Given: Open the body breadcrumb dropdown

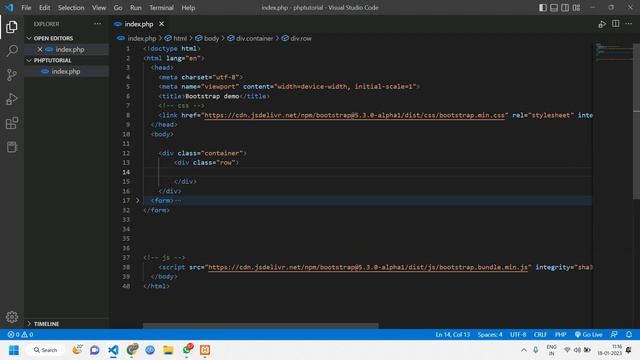Looking at the screenshot, I should coord(207,38).
